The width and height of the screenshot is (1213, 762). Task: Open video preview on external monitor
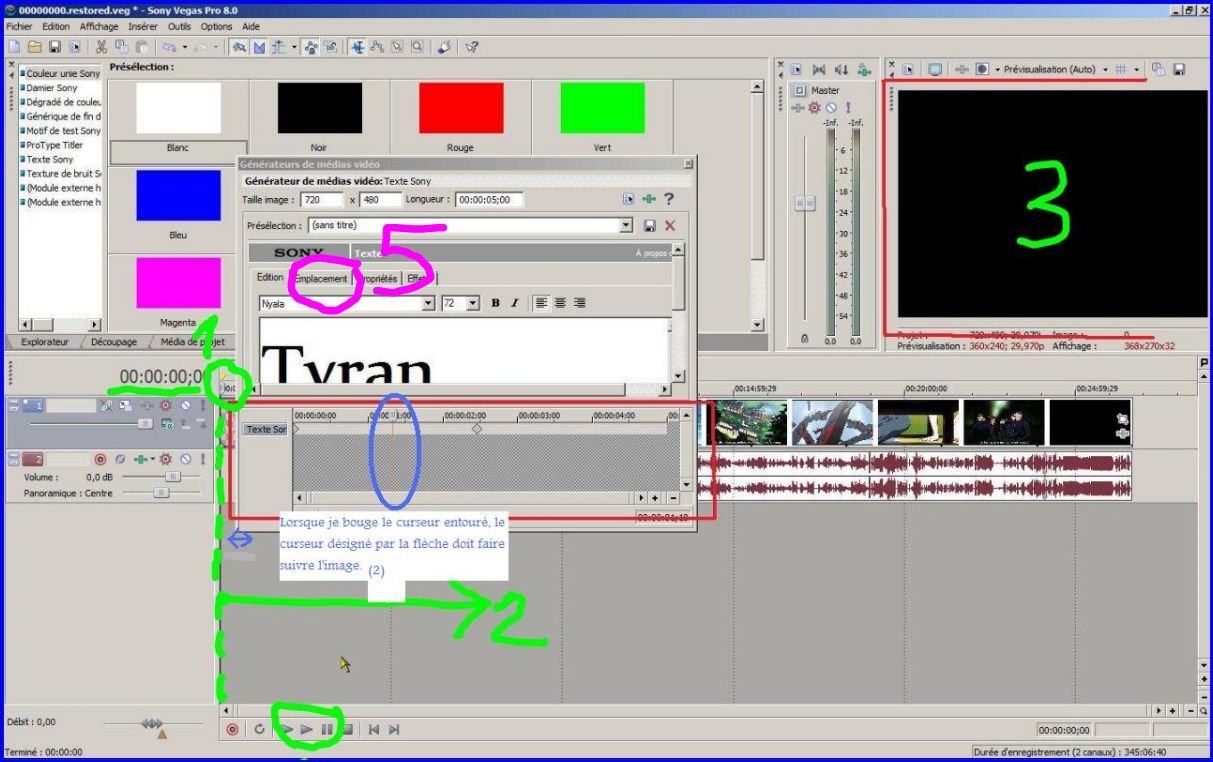click(935, 69)
